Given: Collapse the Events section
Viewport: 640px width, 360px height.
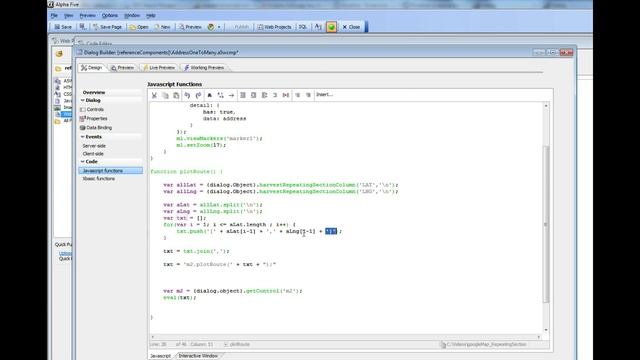Looking at the screenshot, I should coord(82,137).
